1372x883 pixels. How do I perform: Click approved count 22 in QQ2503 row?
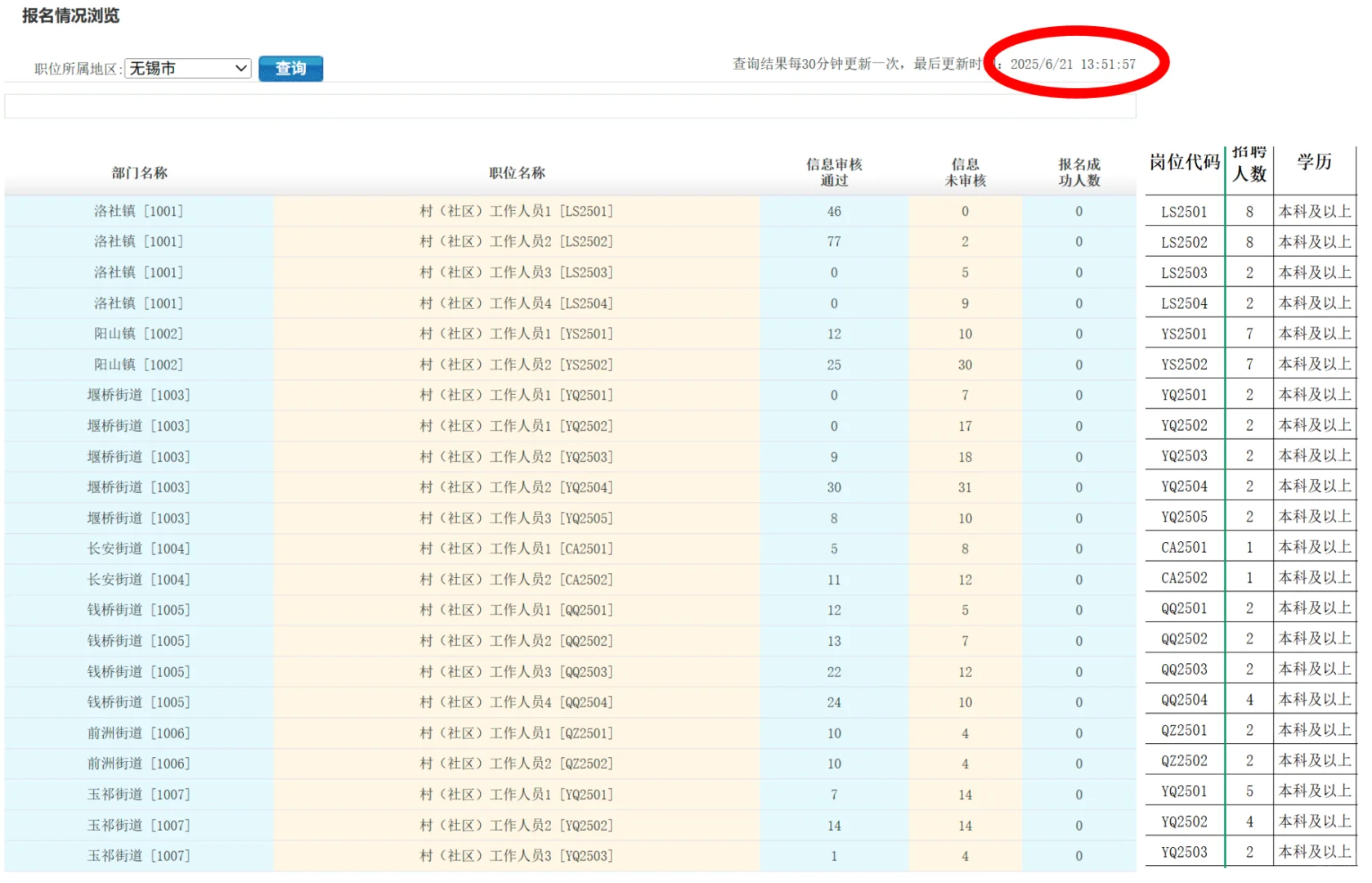pos(834,672)
